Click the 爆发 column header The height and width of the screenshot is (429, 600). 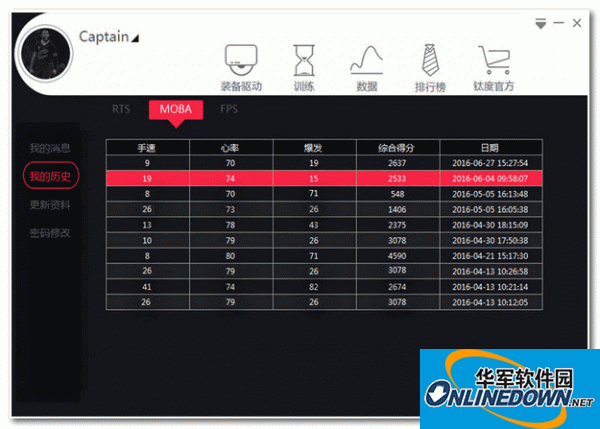tap(314, 148)
